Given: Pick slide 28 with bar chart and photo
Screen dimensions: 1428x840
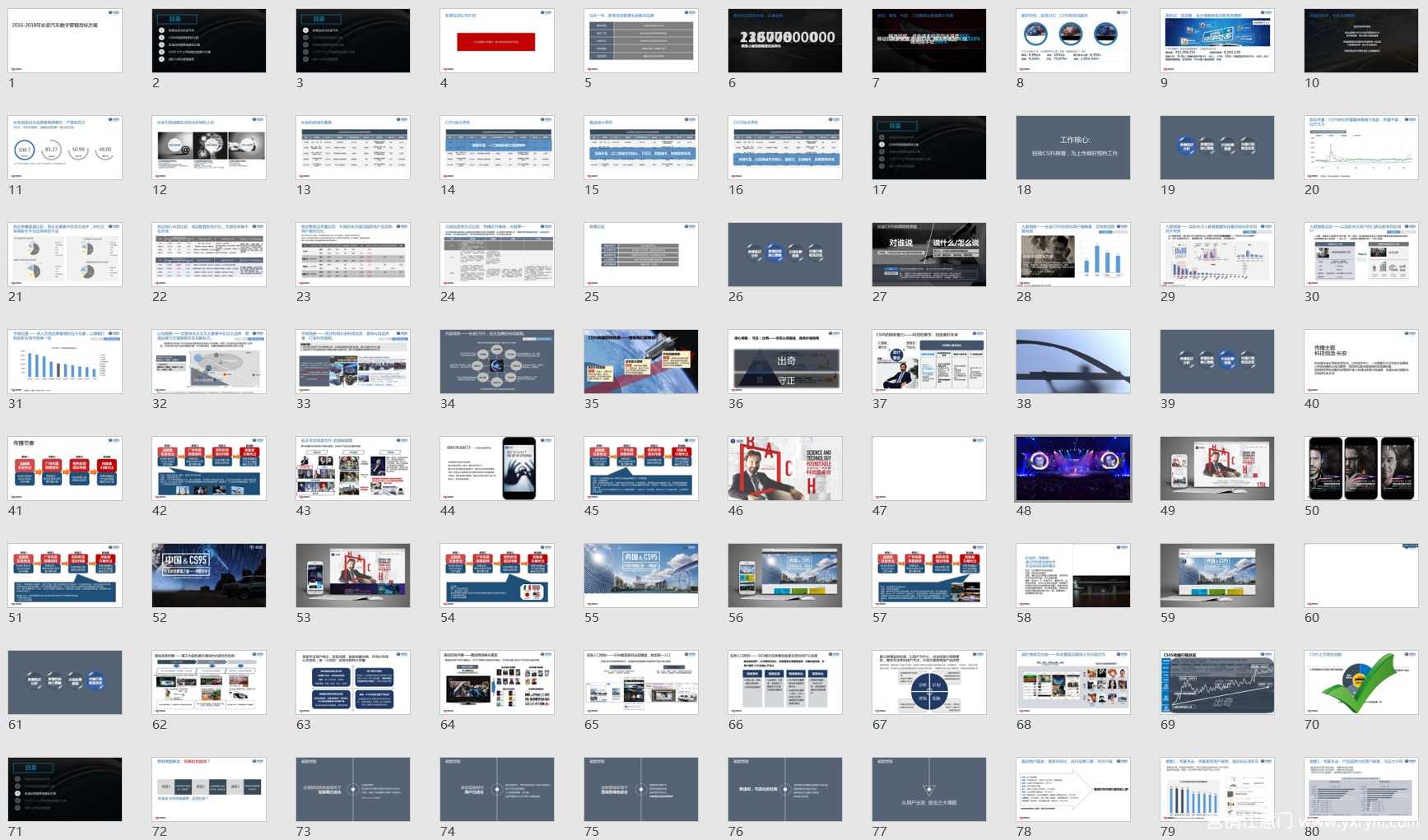Looking at the screenshot, I should point(1073,254).
